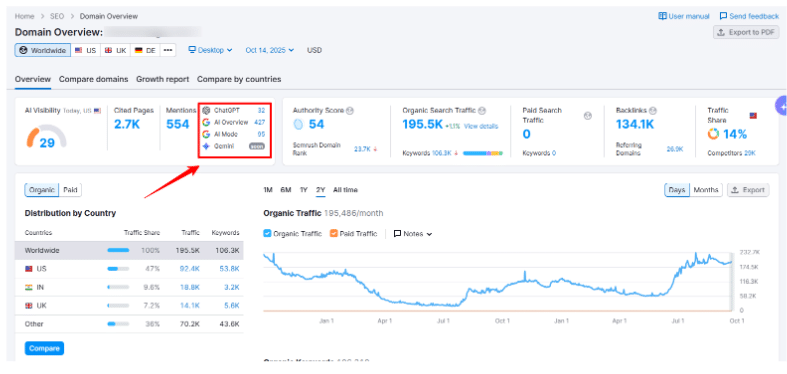This screenshot has width=787, height=374.
Task: Open the Compare domains tab
Action: click(x=93, y=79)
